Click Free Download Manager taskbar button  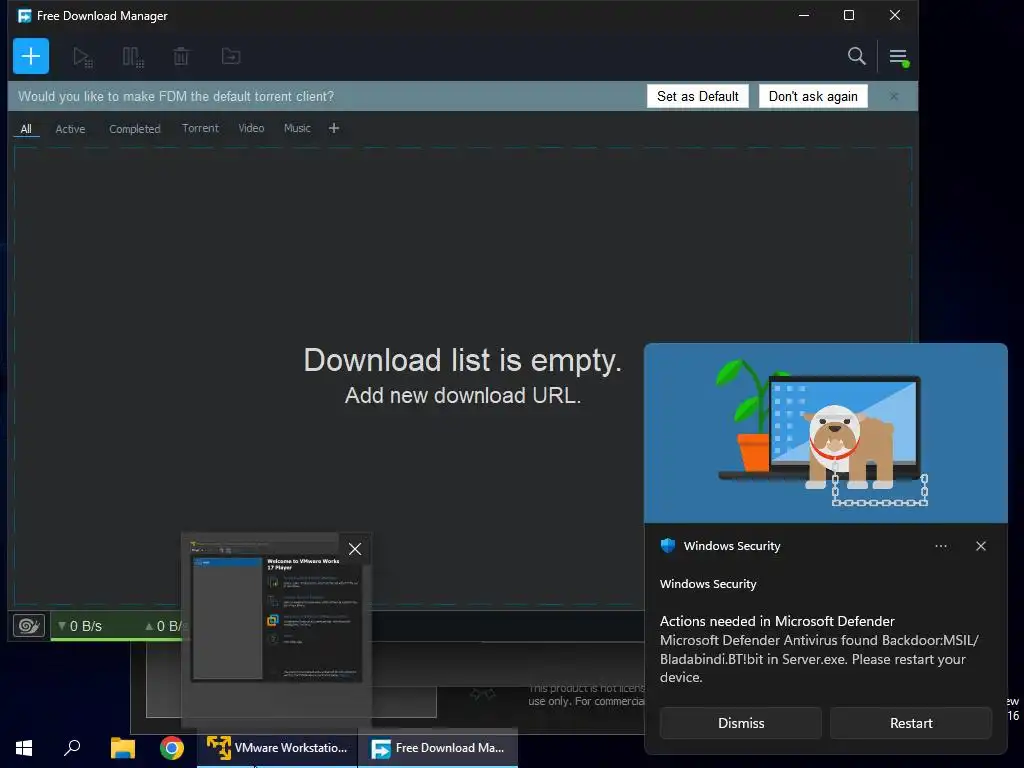tap(438, 748)
